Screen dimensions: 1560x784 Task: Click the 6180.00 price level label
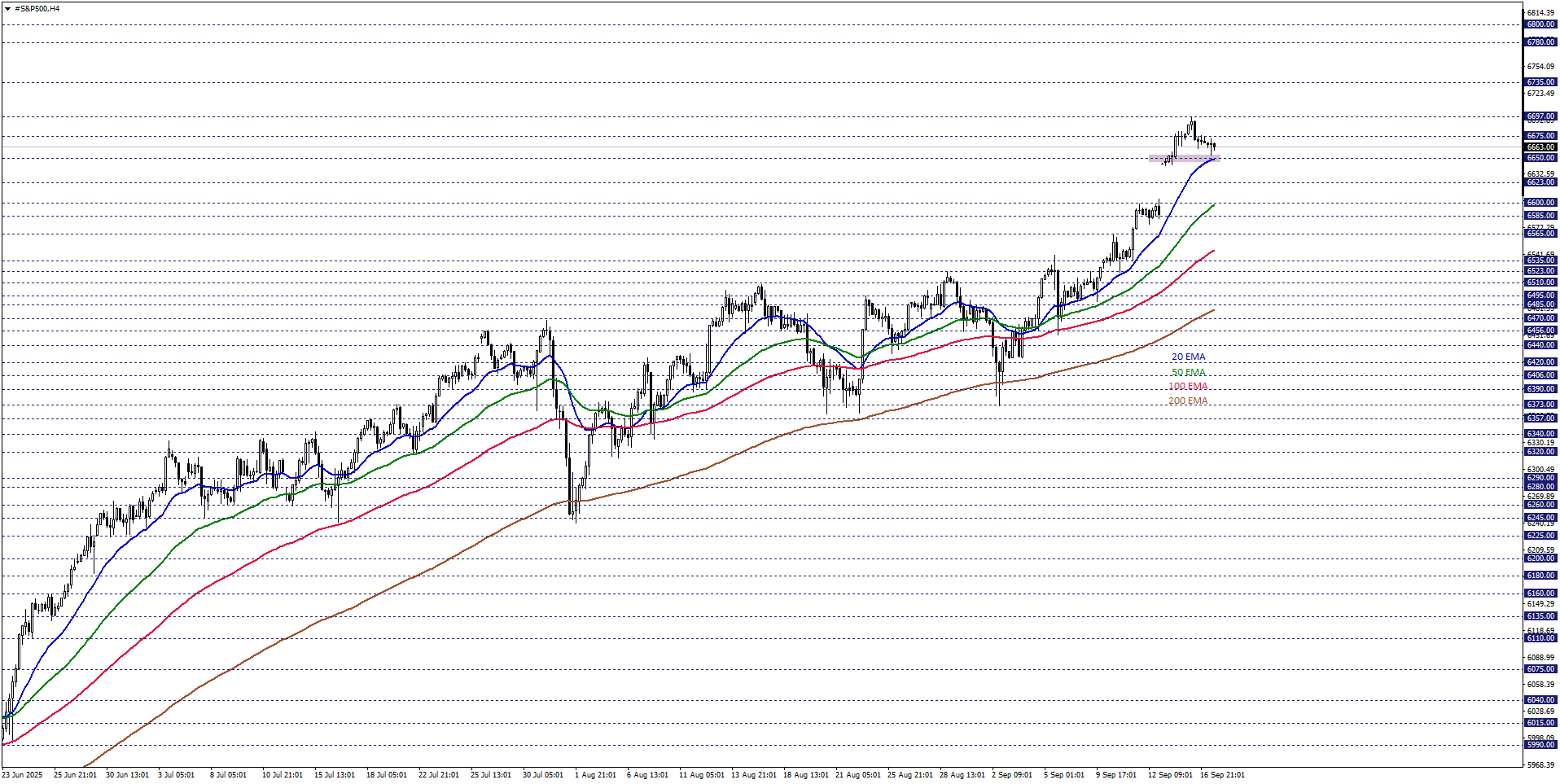[1540, 576]
